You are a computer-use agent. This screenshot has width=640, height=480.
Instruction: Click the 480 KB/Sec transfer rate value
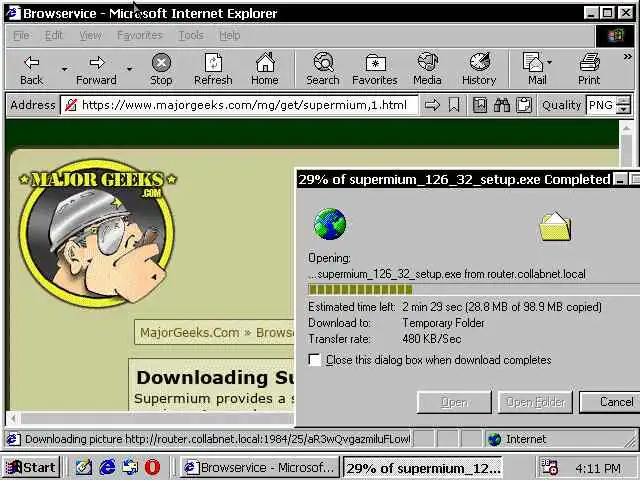tap(431, 339)
